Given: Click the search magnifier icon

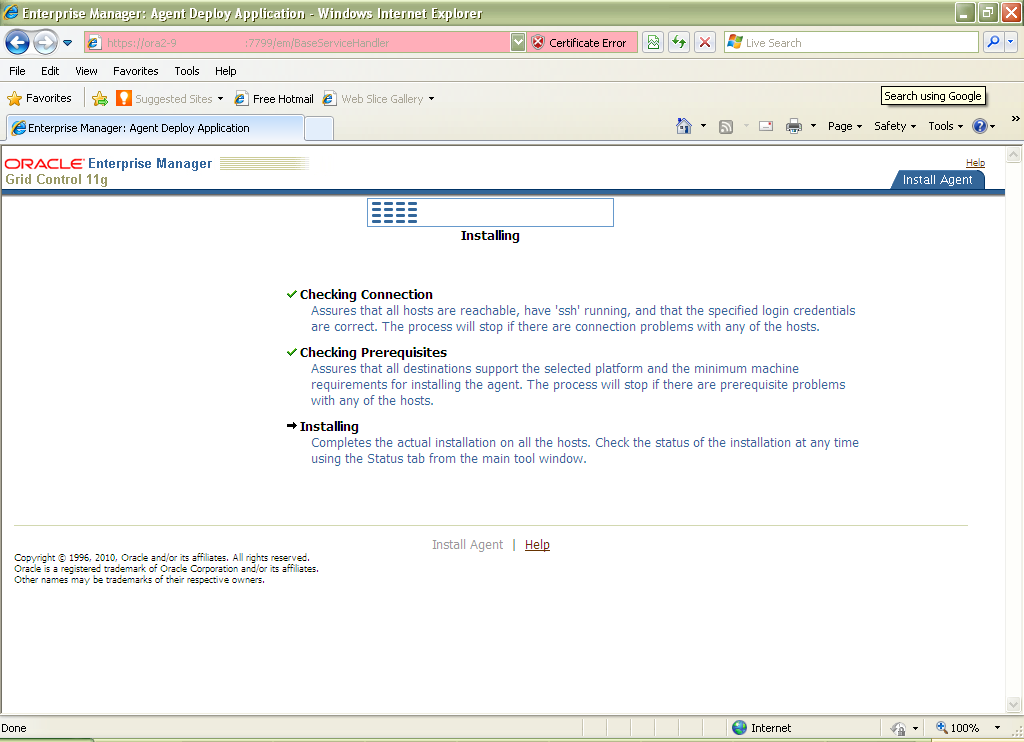Looking at the screenshot, I should click(x=993, y=42).
